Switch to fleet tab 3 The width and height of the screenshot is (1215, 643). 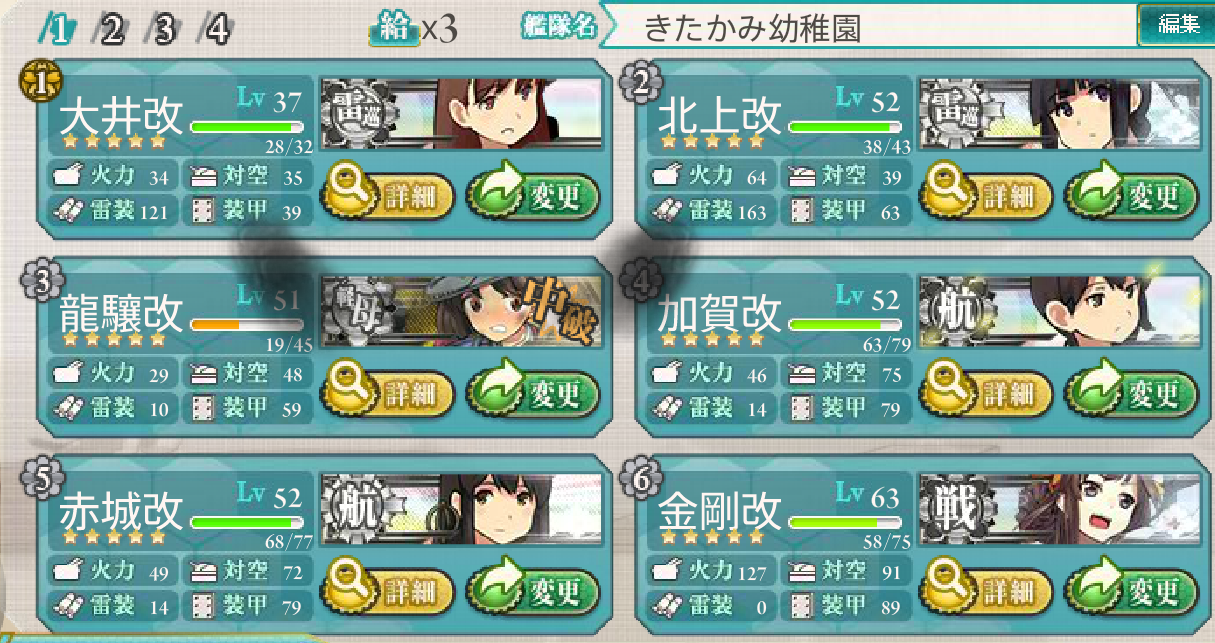pyautogui.click(x=162, y=31)
